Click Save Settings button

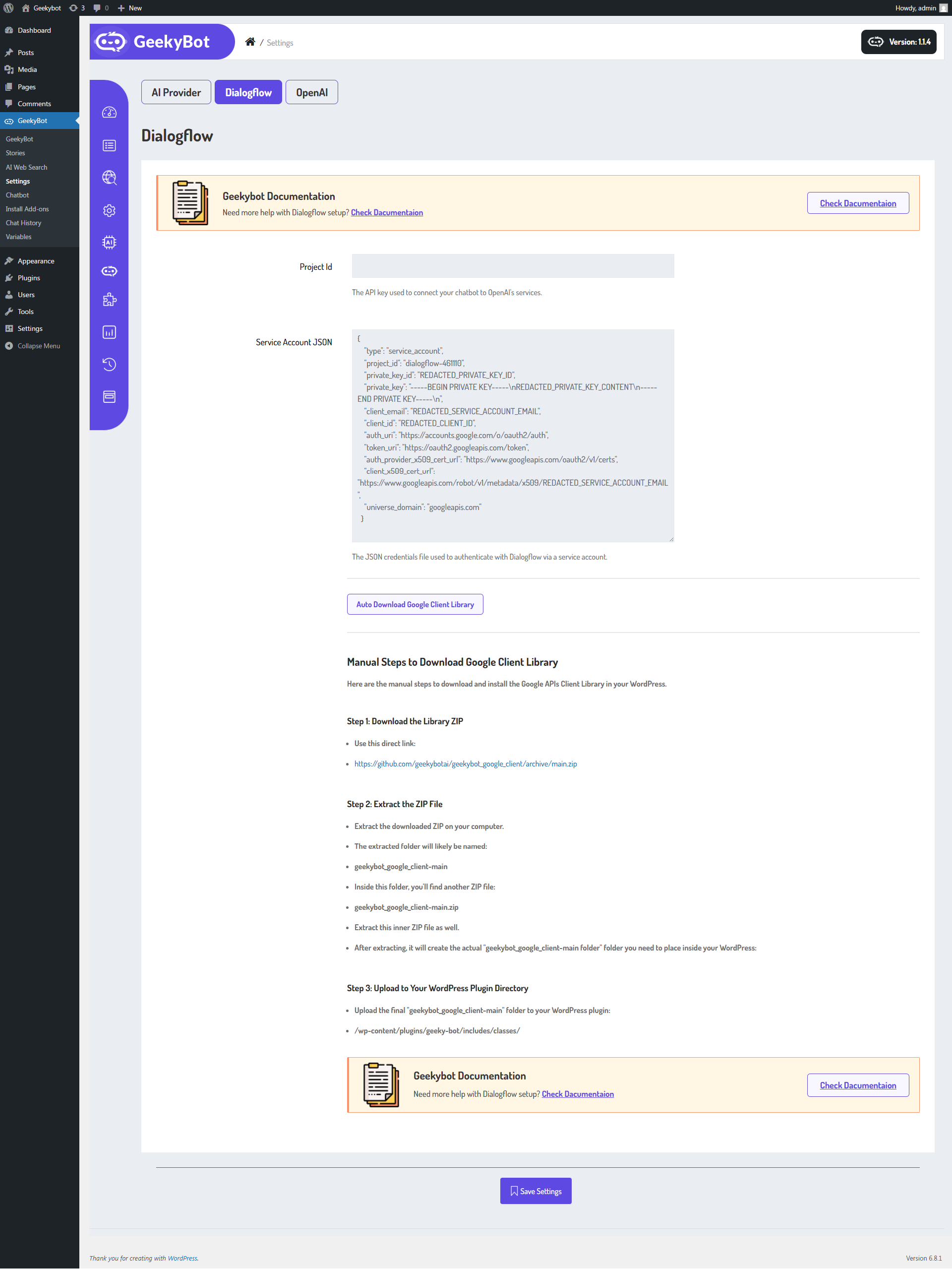(535, 1191)
